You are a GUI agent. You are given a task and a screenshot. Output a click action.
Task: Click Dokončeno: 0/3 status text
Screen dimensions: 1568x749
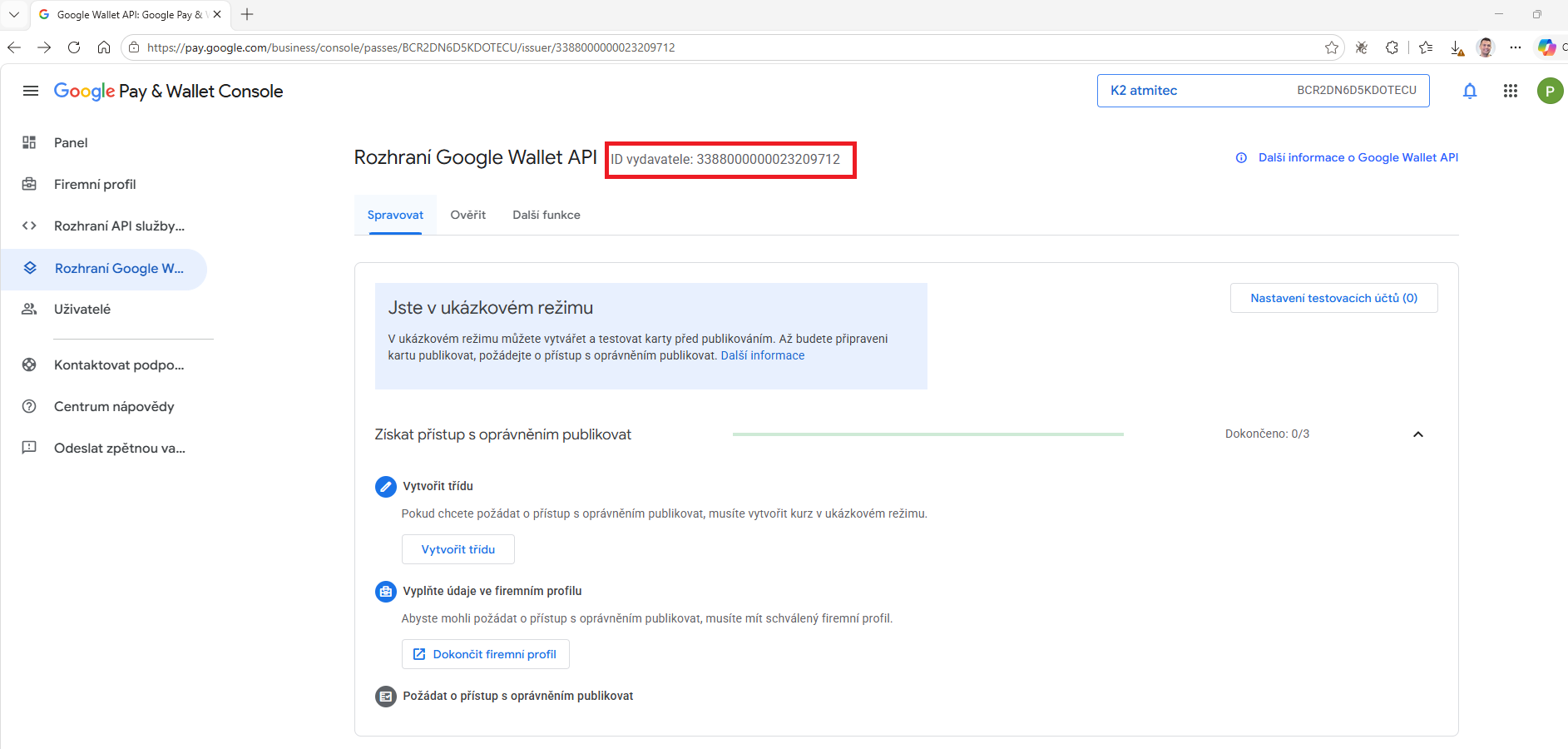point(1267,434)
